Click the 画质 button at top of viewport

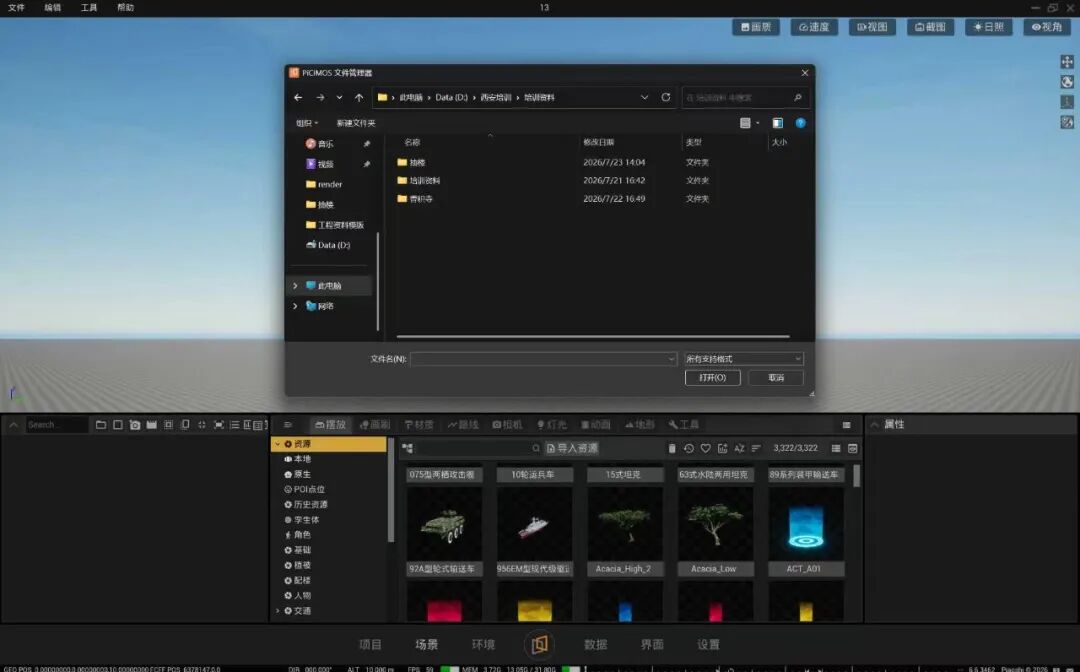(x=756, y=27)
